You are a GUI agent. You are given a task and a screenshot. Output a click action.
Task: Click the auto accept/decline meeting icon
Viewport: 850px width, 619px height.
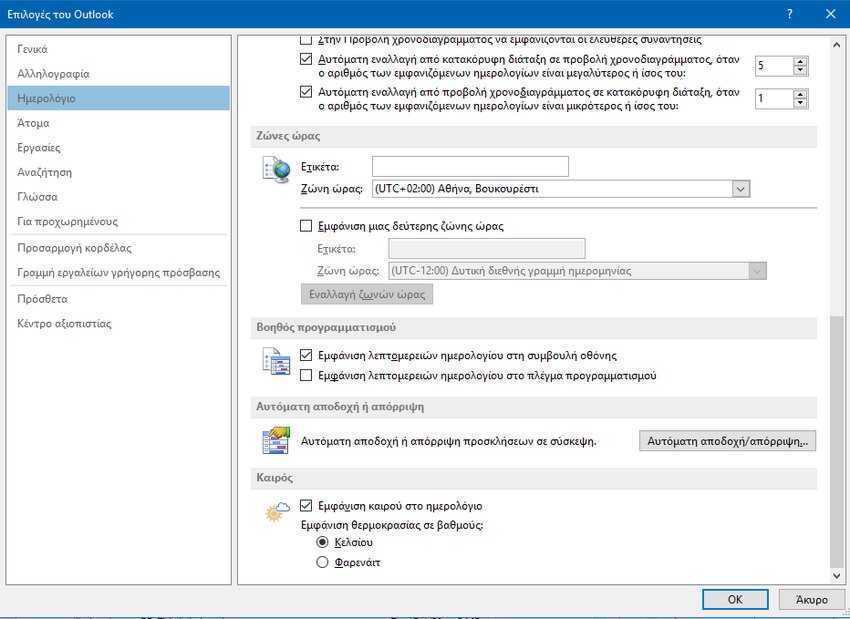point(276,440)
